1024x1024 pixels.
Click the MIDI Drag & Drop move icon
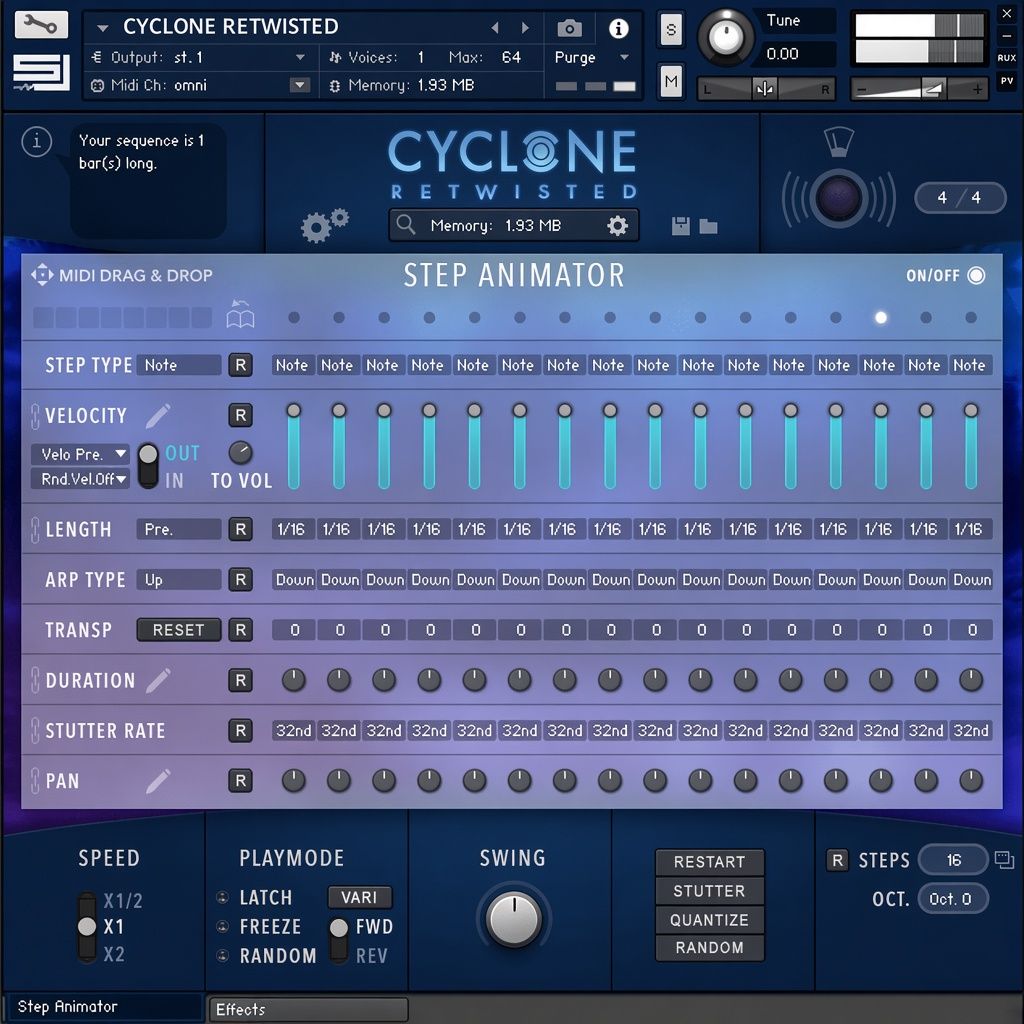coord(42,275)
